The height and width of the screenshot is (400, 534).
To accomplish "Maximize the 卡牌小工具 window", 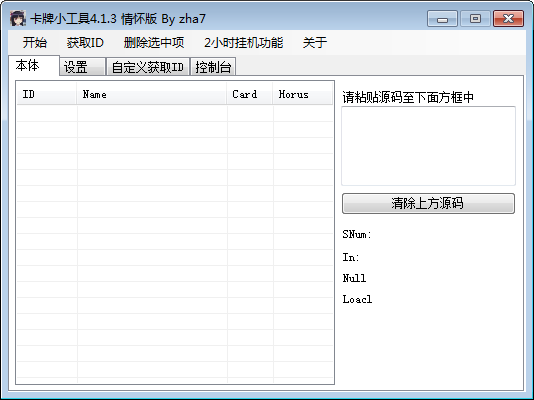I will (475, 18).
